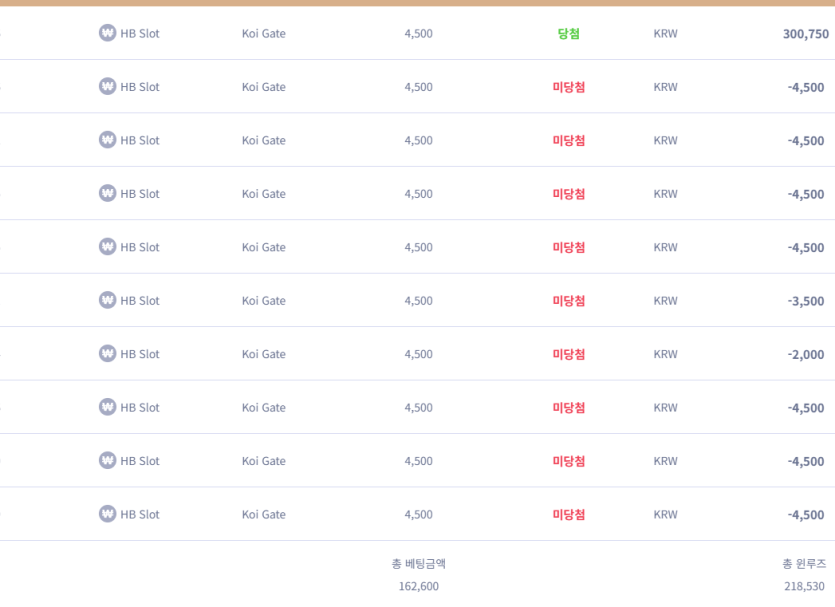Click HB Slot text in first row
The height and width of the screenshot is (607, 835).
[140, 34]
